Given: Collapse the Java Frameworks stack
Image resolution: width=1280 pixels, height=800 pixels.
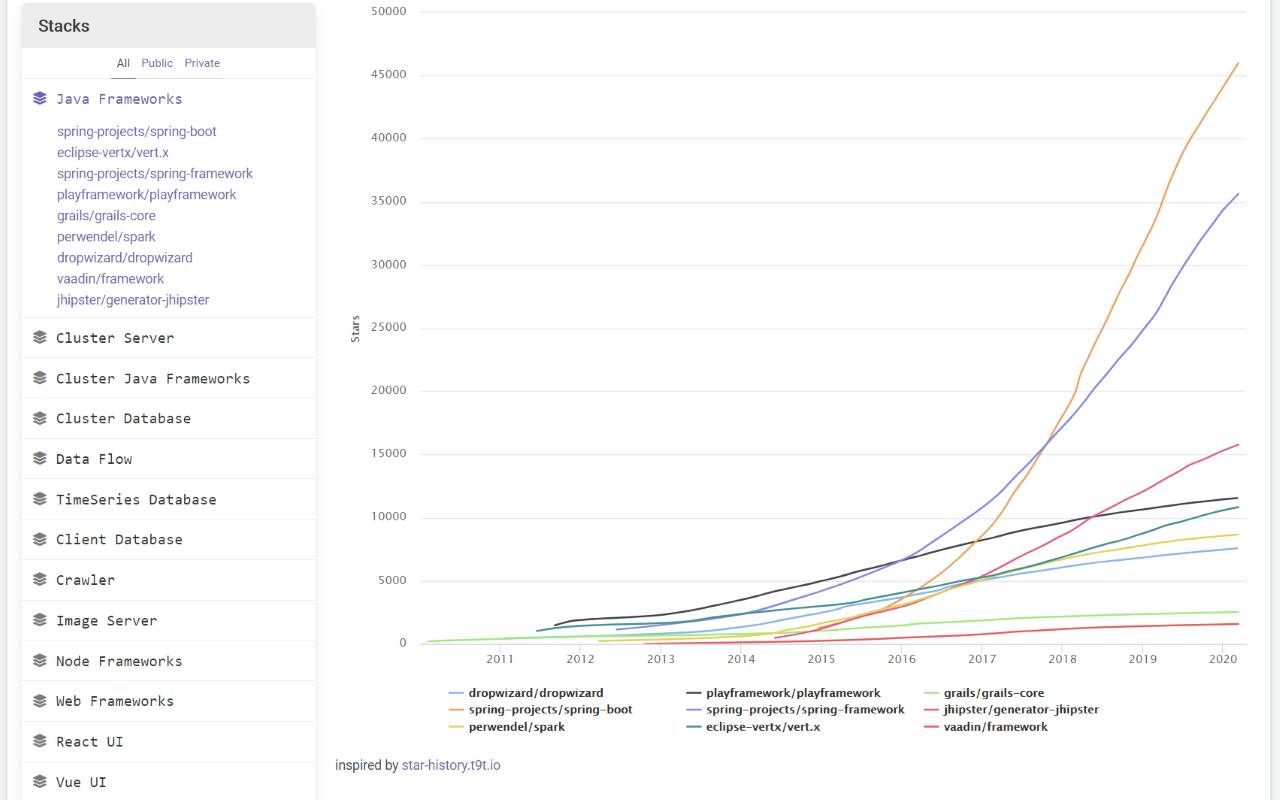Looking at the screenshot, I should tap(118, 99).
